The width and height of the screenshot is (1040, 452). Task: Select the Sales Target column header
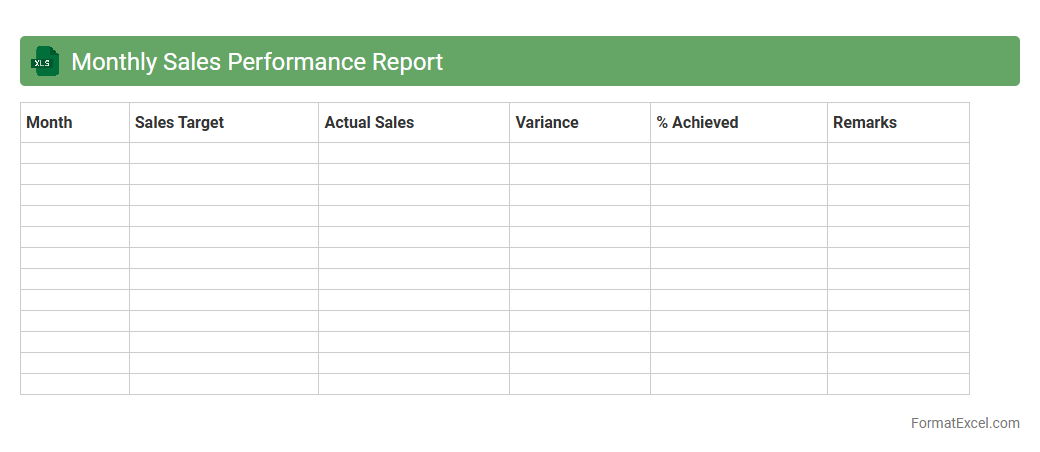coord(223,122)
